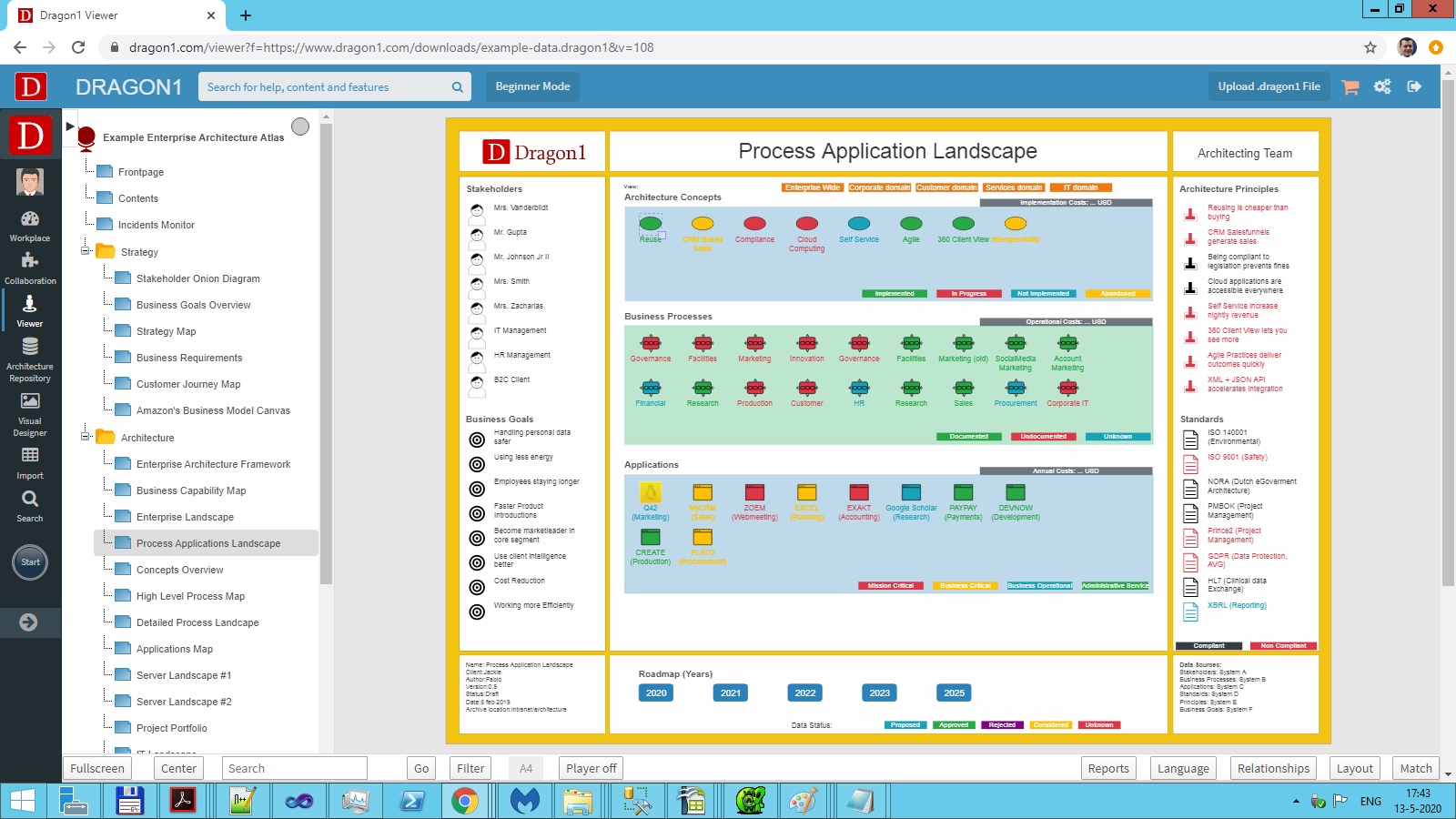Open Business Capability Map in tree

click(x=191, y=490)
